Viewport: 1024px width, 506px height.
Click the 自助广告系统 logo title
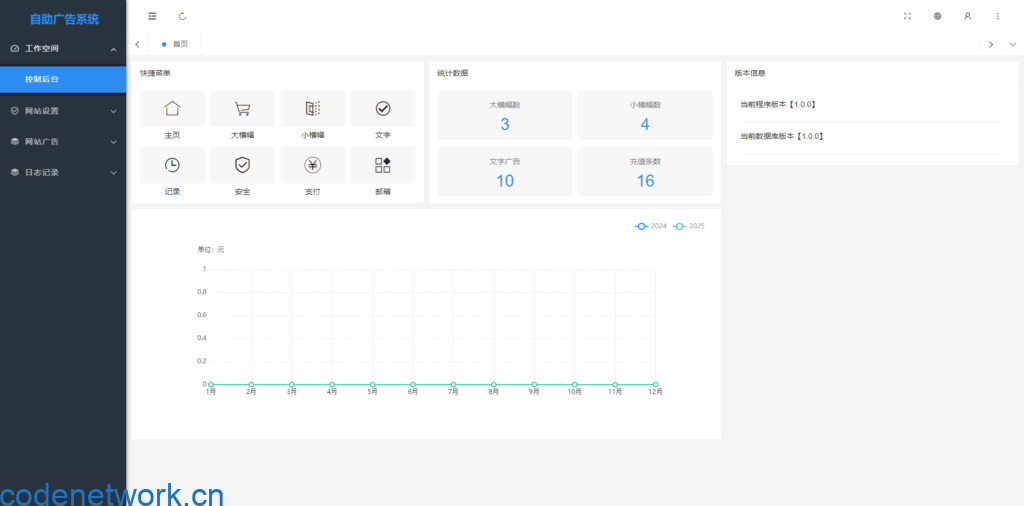point(64,18)
